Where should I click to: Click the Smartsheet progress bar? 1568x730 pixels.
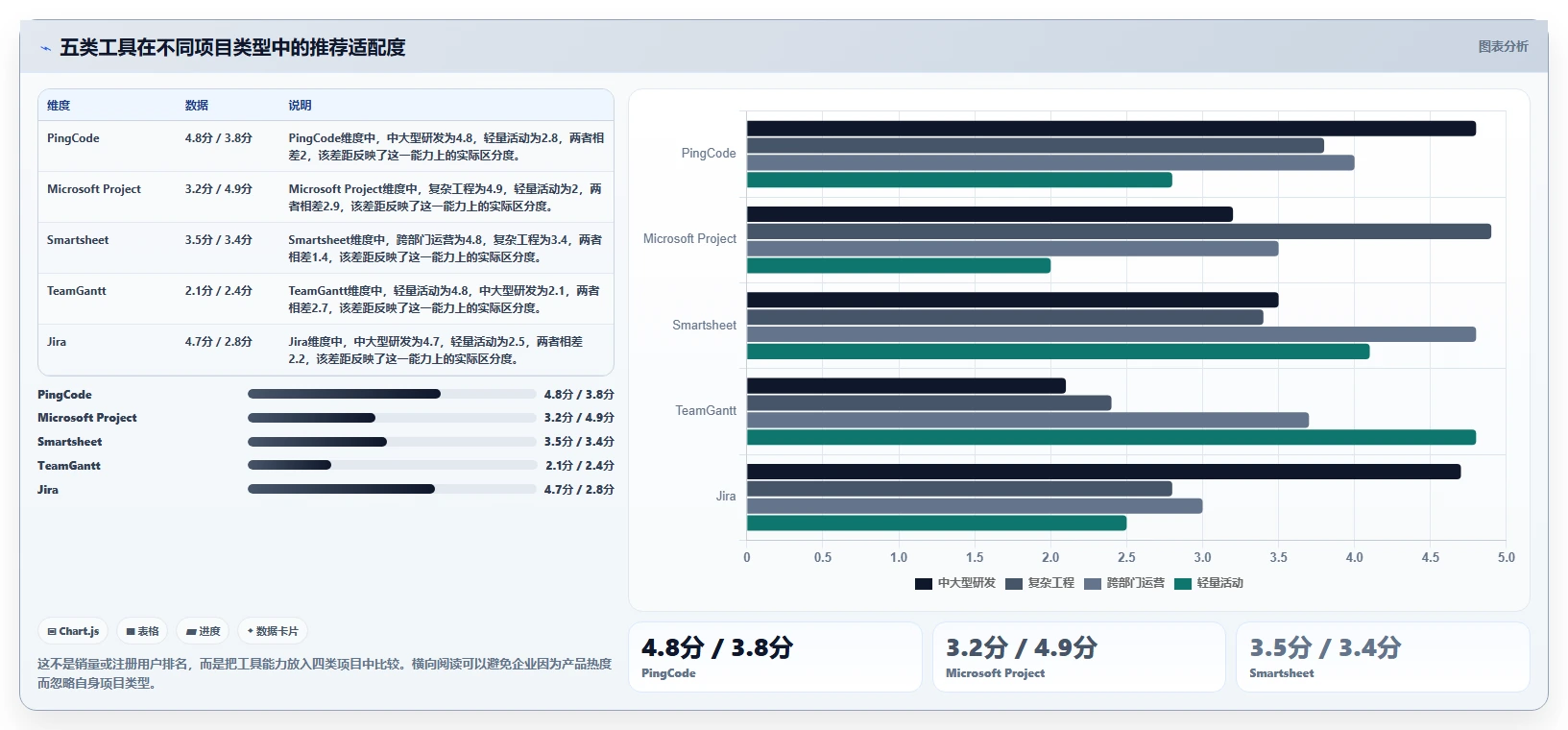tap(392, 442)
